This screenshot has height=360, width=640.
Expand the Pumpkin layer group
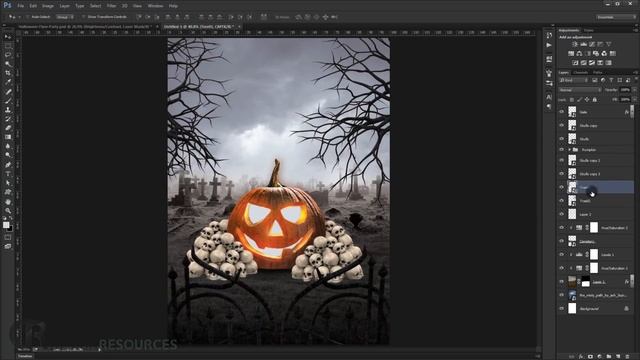click(570, 150)
